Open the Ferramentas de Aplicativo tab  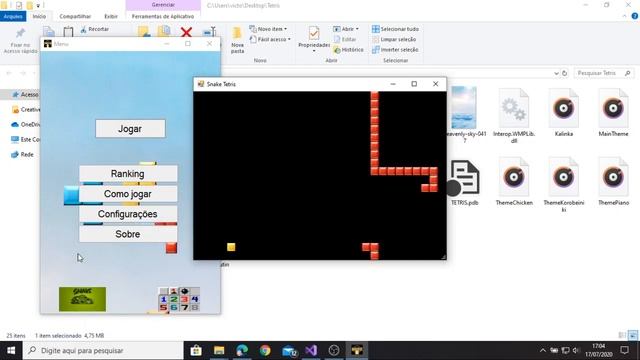[x=163, y=16]
